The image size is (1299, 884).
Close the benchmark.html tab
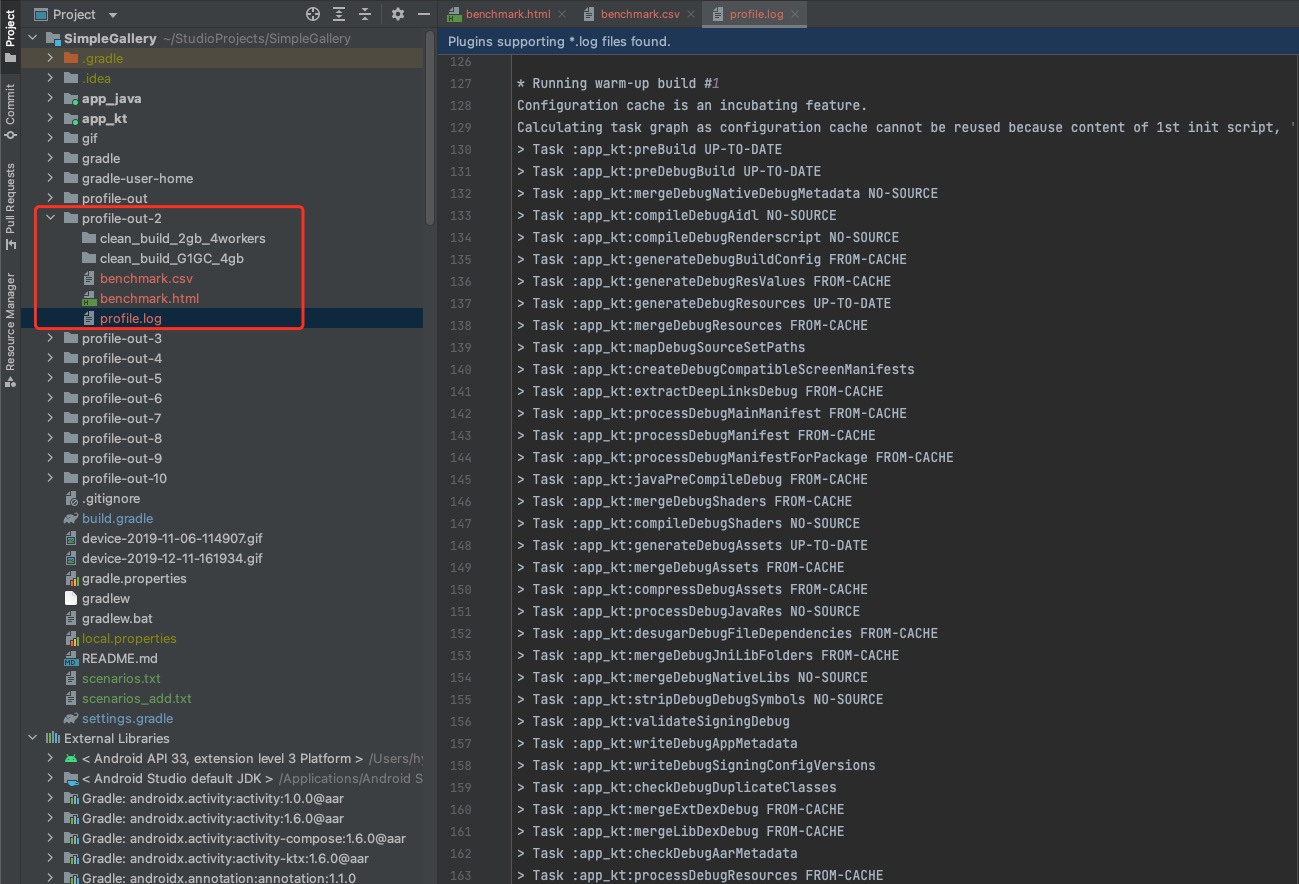pyautogui.click(x=561, y=14)
